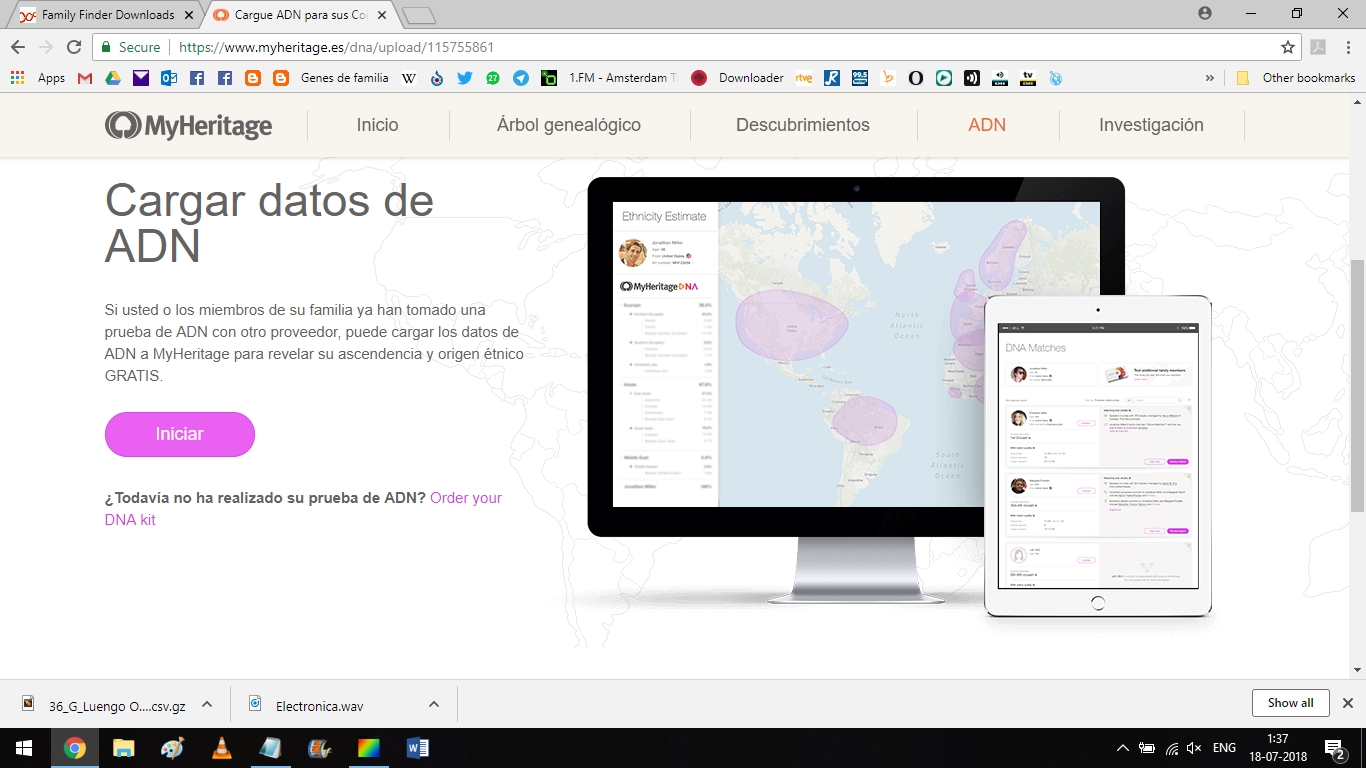
Task: Expand options for the 36_G_Luengo csv.gz download
Action: click(x=205, y=703)
